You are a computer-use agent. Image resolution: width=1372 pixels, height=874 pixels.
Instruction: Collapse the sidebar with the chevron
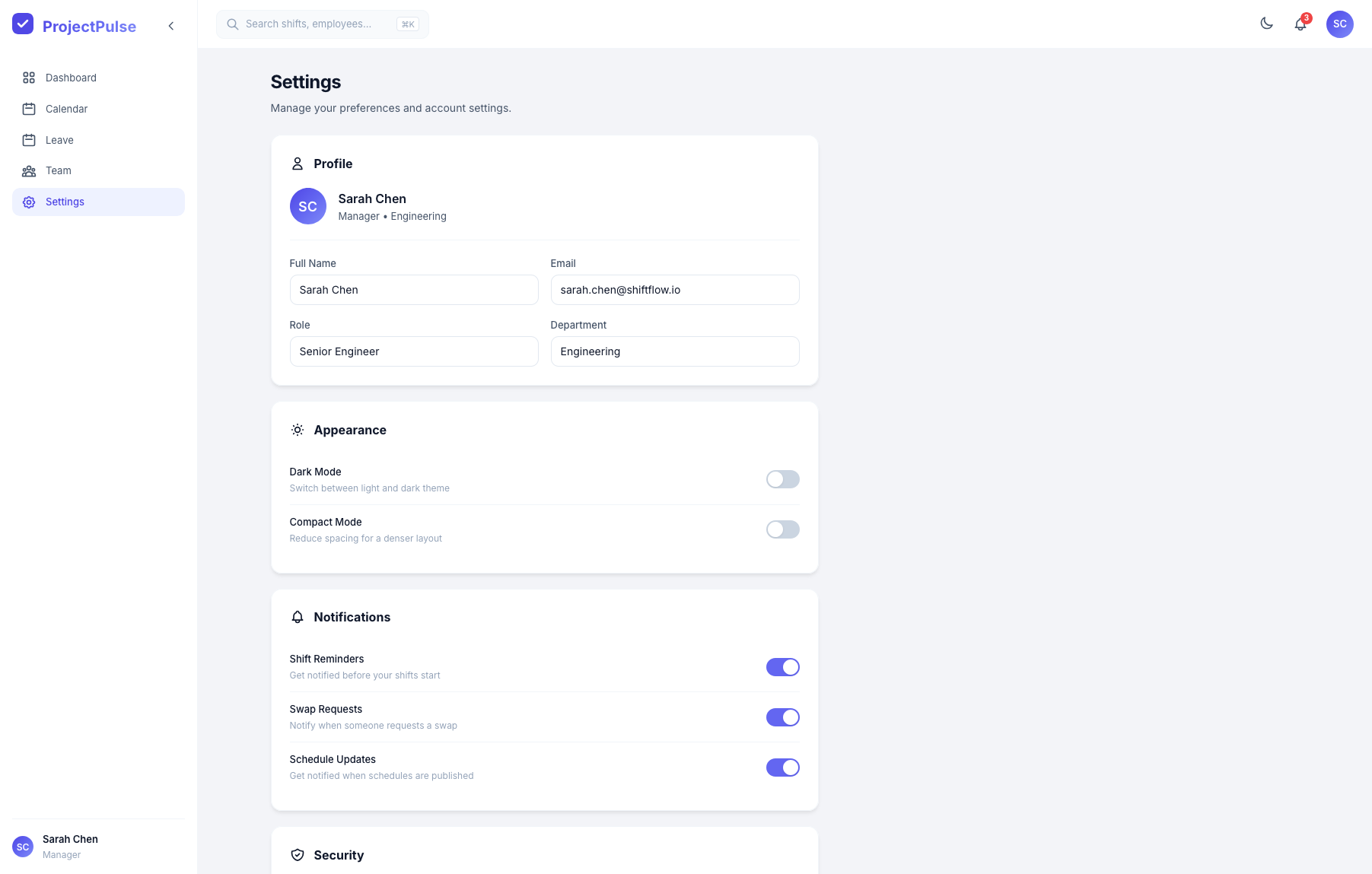[171, 26]
